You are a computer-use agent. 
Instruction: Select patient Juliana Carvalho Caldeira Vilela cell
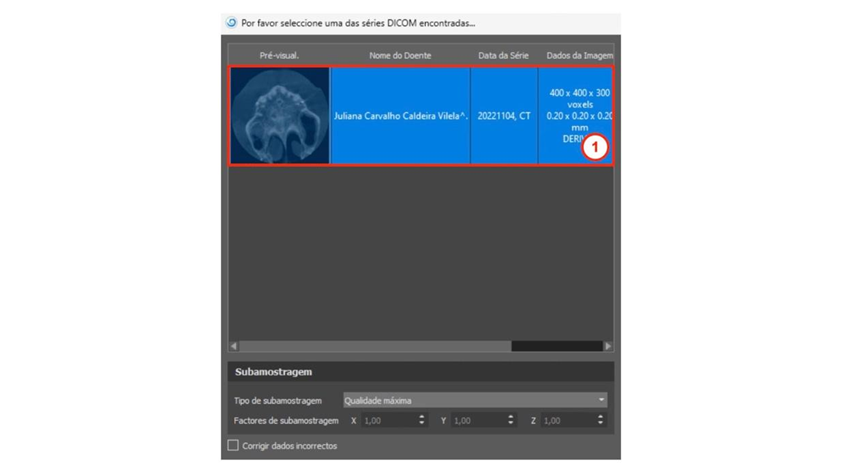point(400,116)
